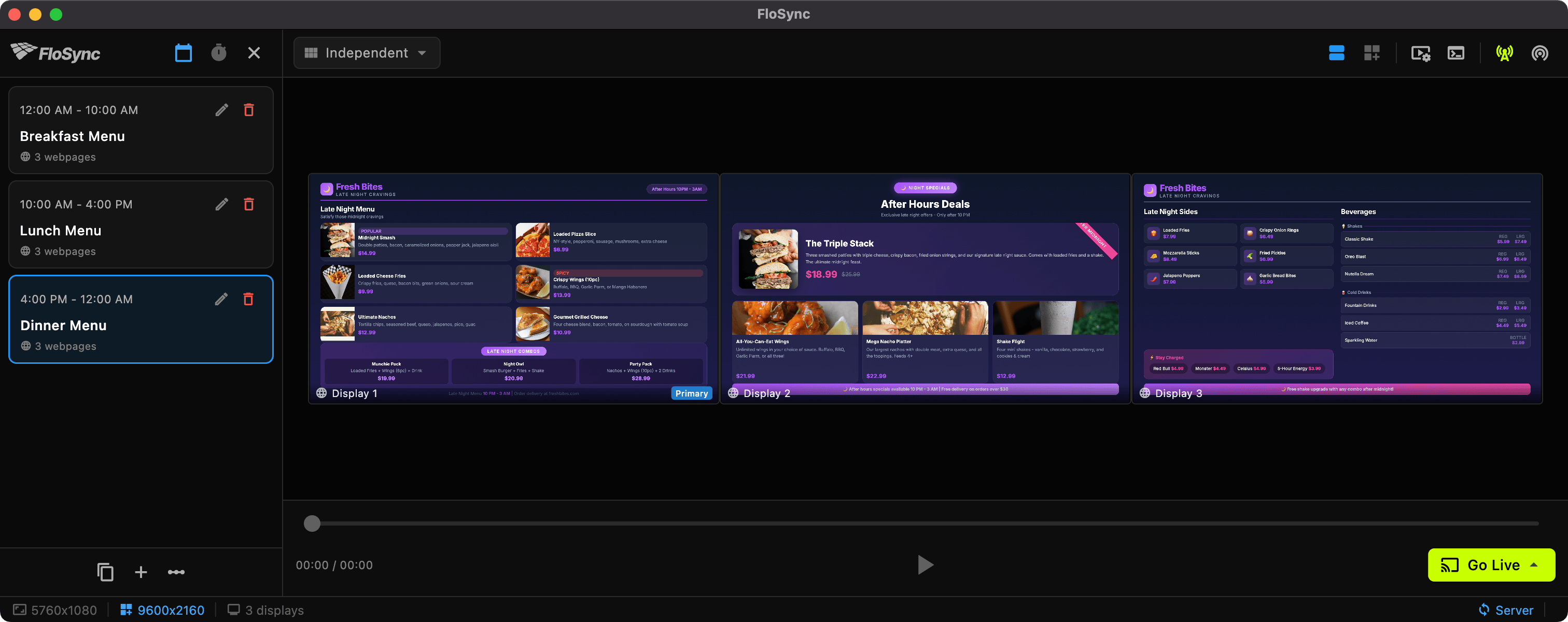1568x622 pixels.
Task: Click the Server connection status item
Action: [x=1506, y=610]
